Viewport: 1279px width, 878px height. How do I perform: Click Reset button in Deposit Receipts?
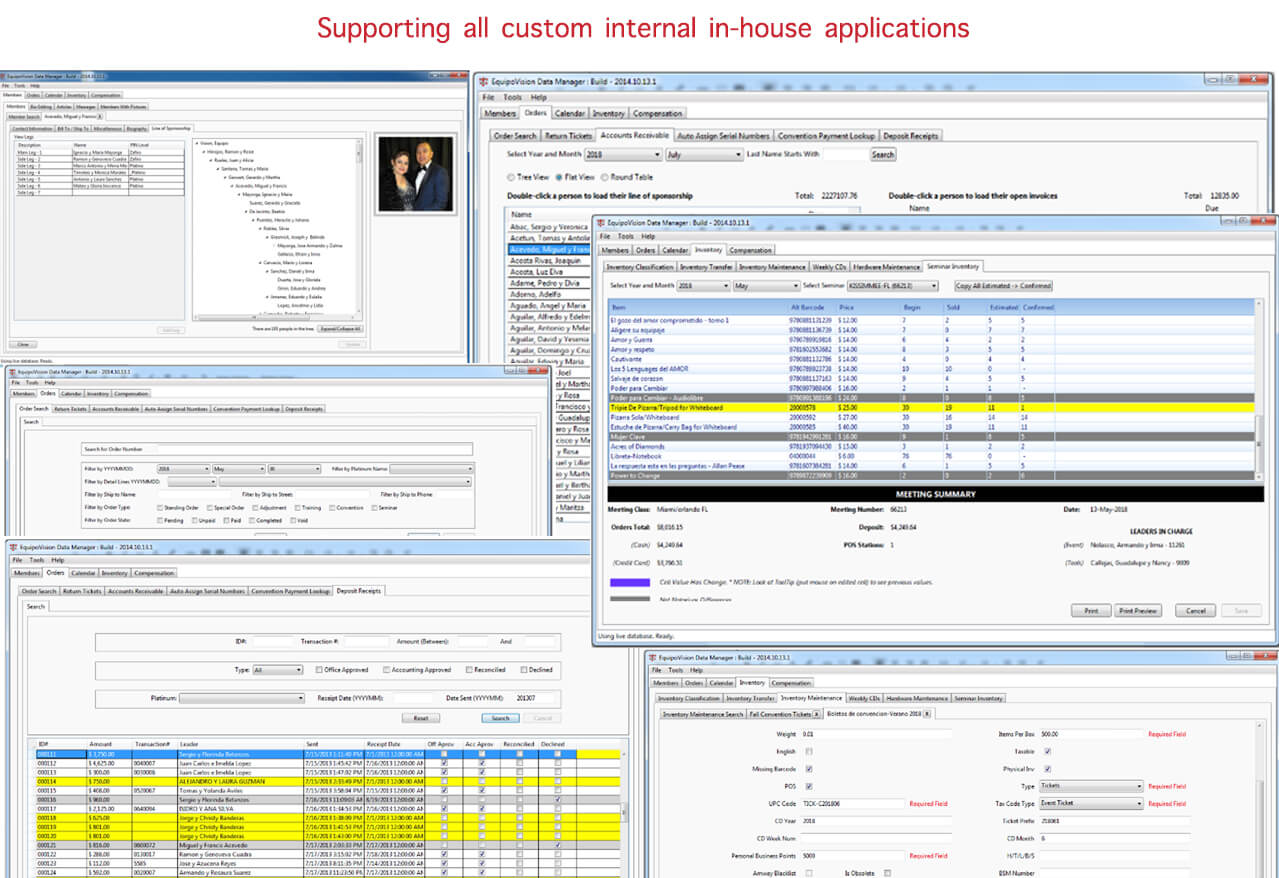point(421,718)
